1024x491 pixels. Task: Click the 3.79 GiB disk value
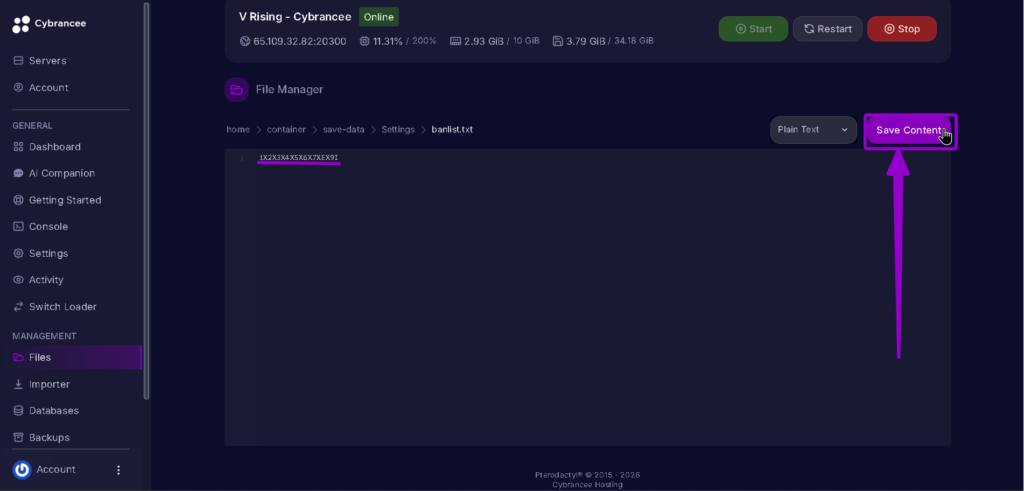[586, 41]
